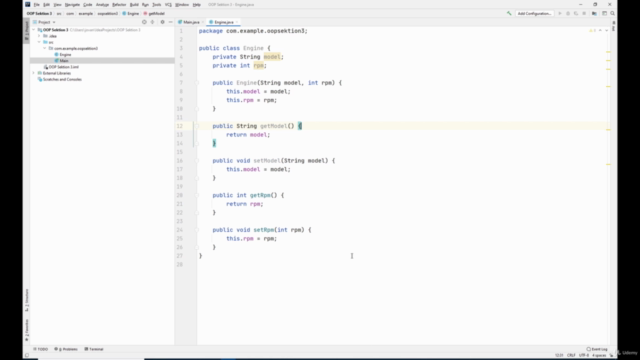Close the Engine.java tab
This screenshot has height=360, width=640.
237,22
